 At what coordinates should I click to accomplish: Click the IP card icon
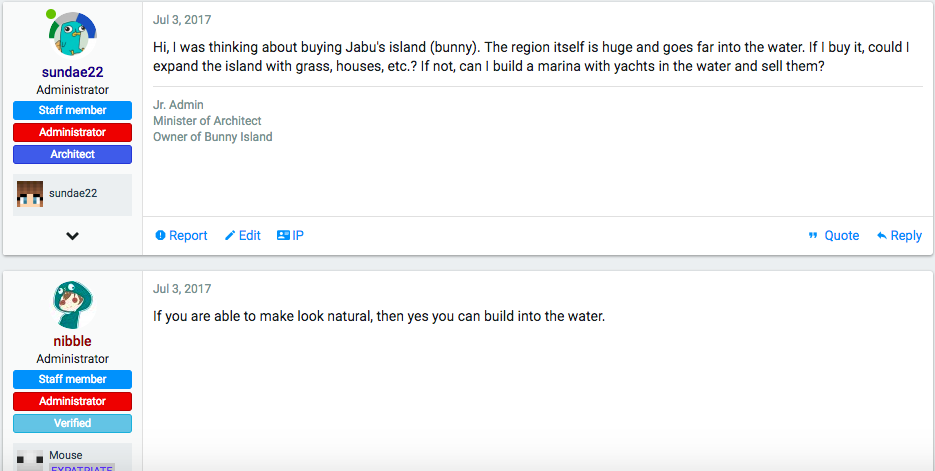click(283, 236)
